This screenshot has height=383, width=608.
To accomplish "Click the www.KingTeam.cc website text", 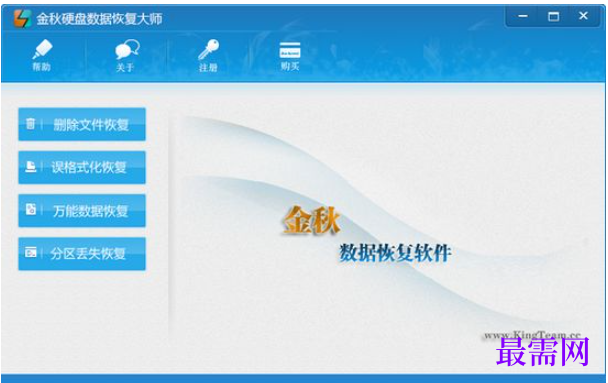I will tap(532, 335).
